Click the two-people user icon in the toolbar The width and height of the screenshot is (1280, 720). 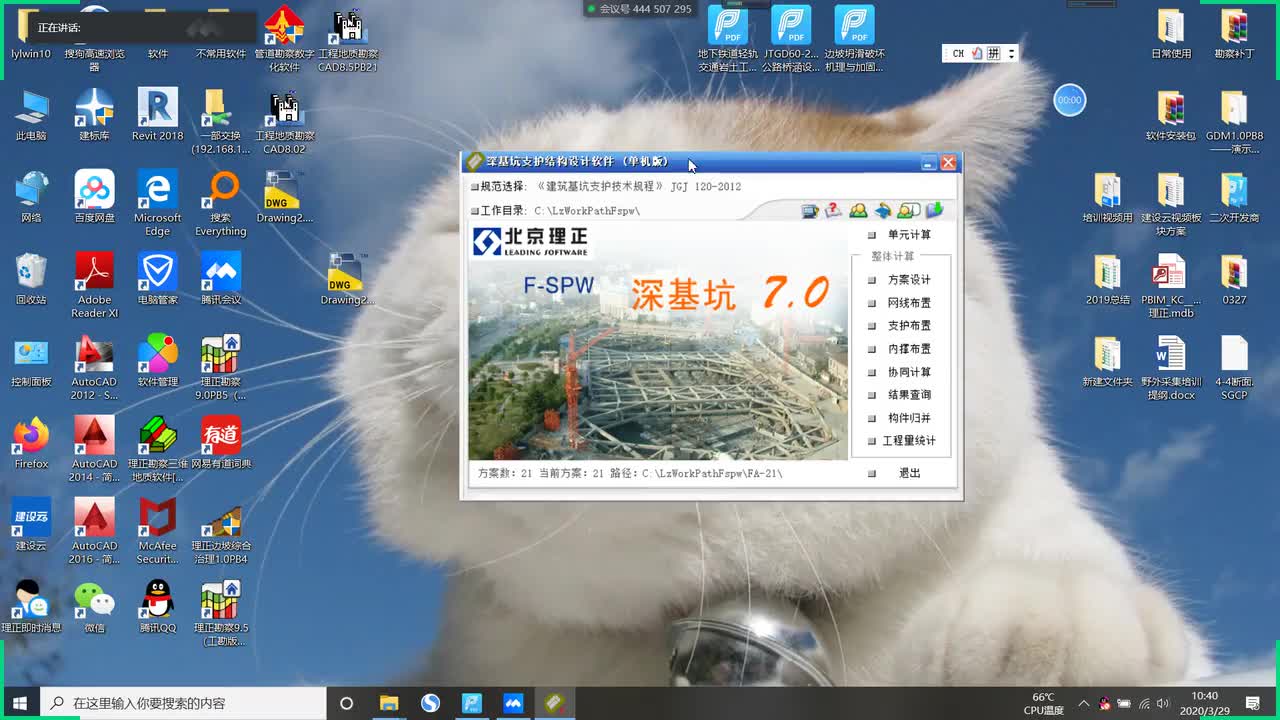click(x=858, y=211)
